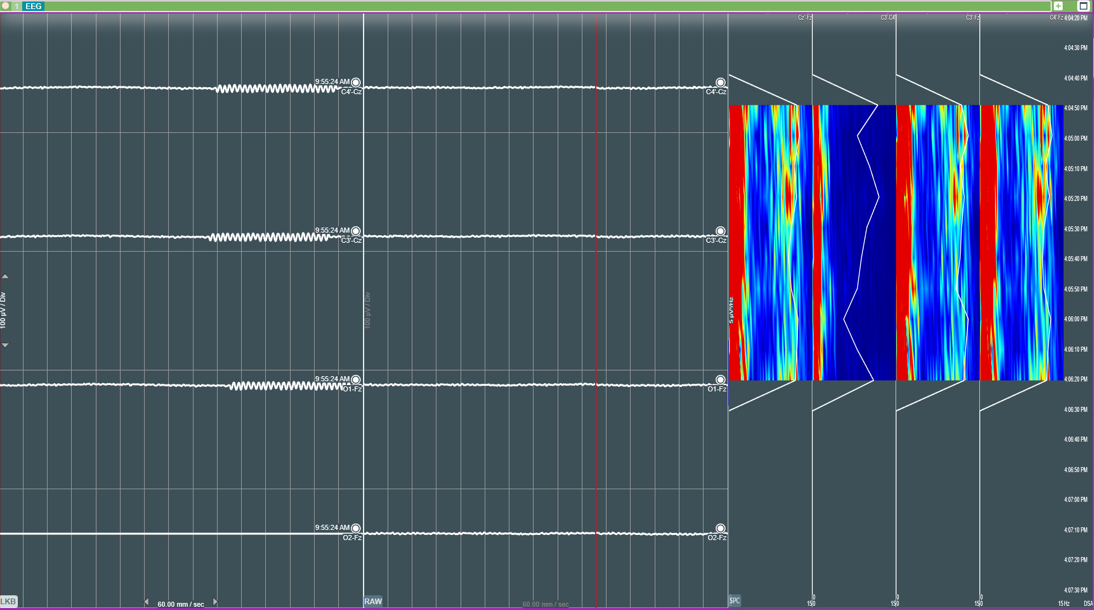Select the O1-Fz marker circle in RAW pane
This screenshot has width=1094, height=610.
coord(720,380)
